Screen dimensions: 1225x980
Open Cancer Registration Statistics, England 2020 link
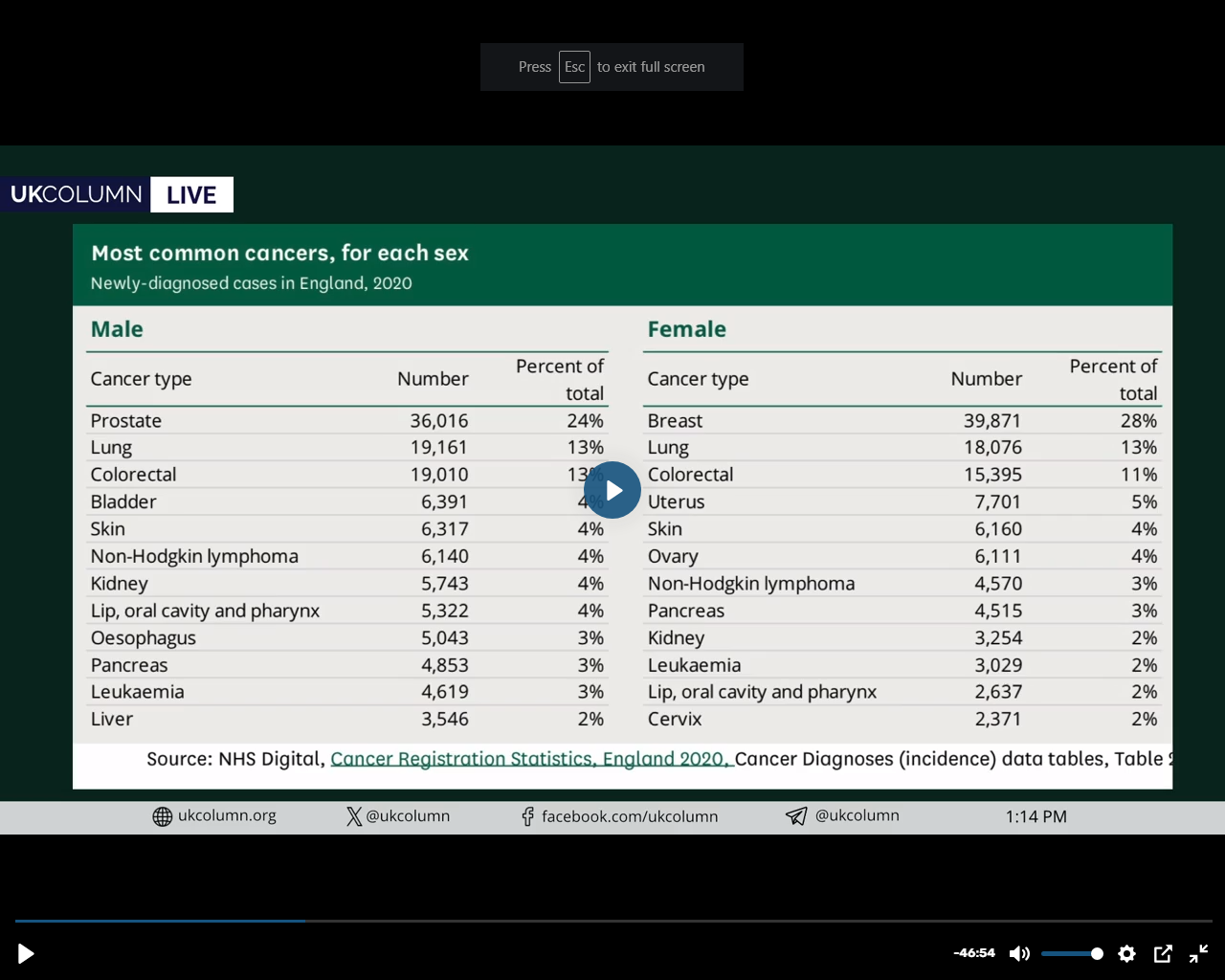tap(531, 759)
